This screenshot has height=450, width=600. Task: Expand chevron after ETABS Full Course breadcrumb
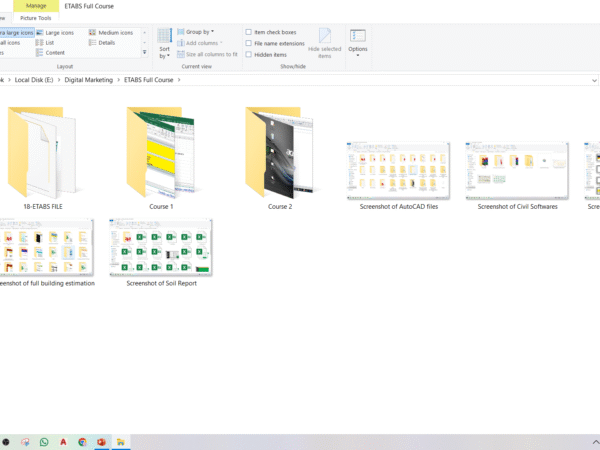click(x=179, y=80)
